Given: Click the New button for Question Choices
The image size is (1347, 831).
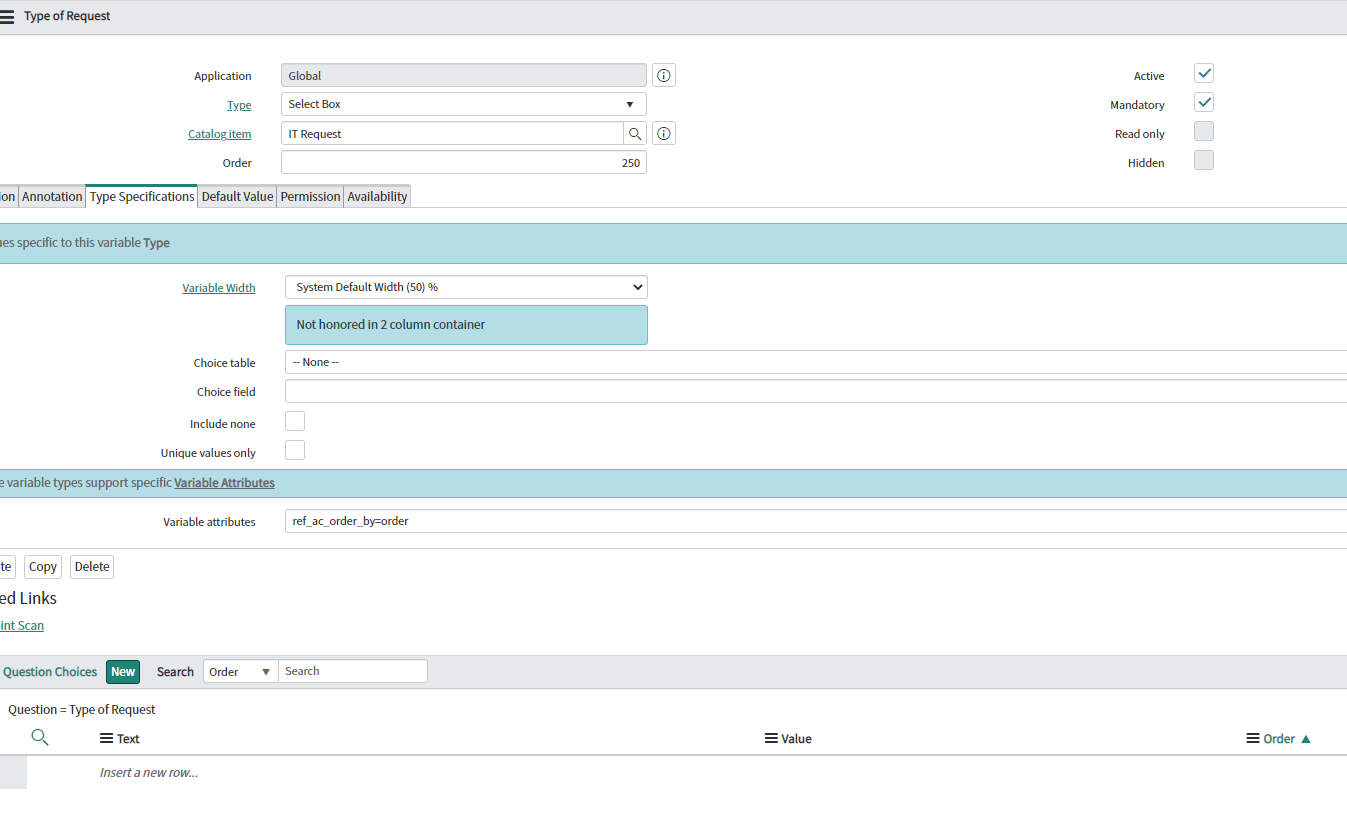Looking at the screenshot, I should pos(123,672).
